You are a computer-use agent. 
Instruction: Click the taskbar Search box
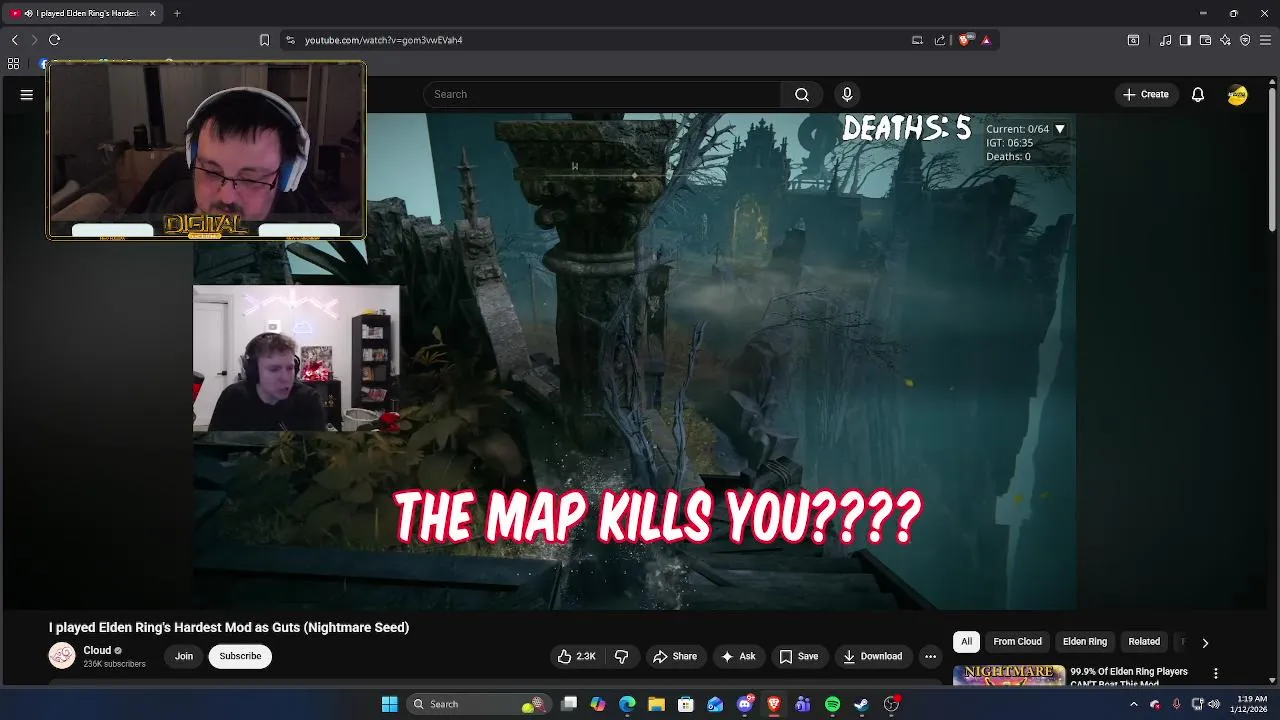pyautogui.click(x=478, y=704)
